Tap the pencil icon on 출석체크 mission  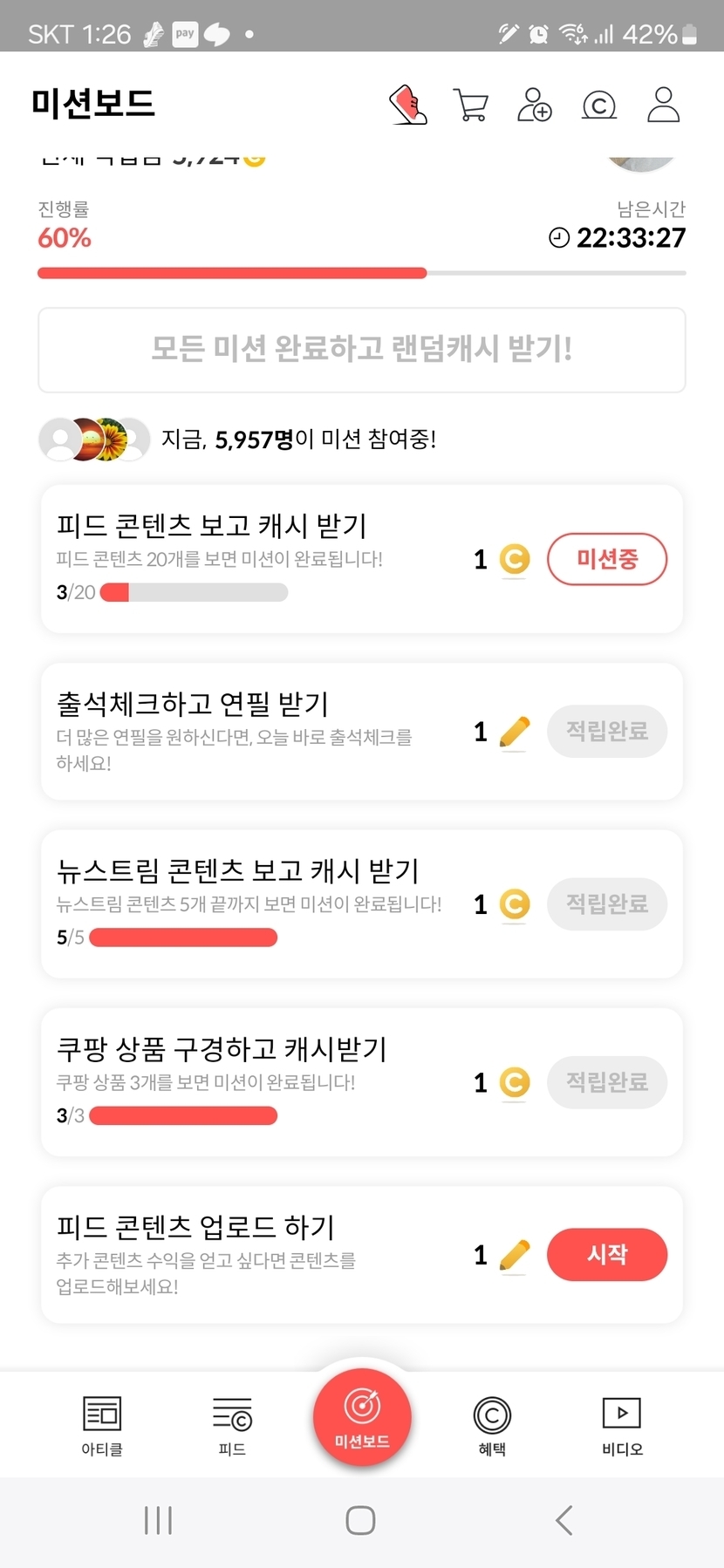[x=515, y=732]
